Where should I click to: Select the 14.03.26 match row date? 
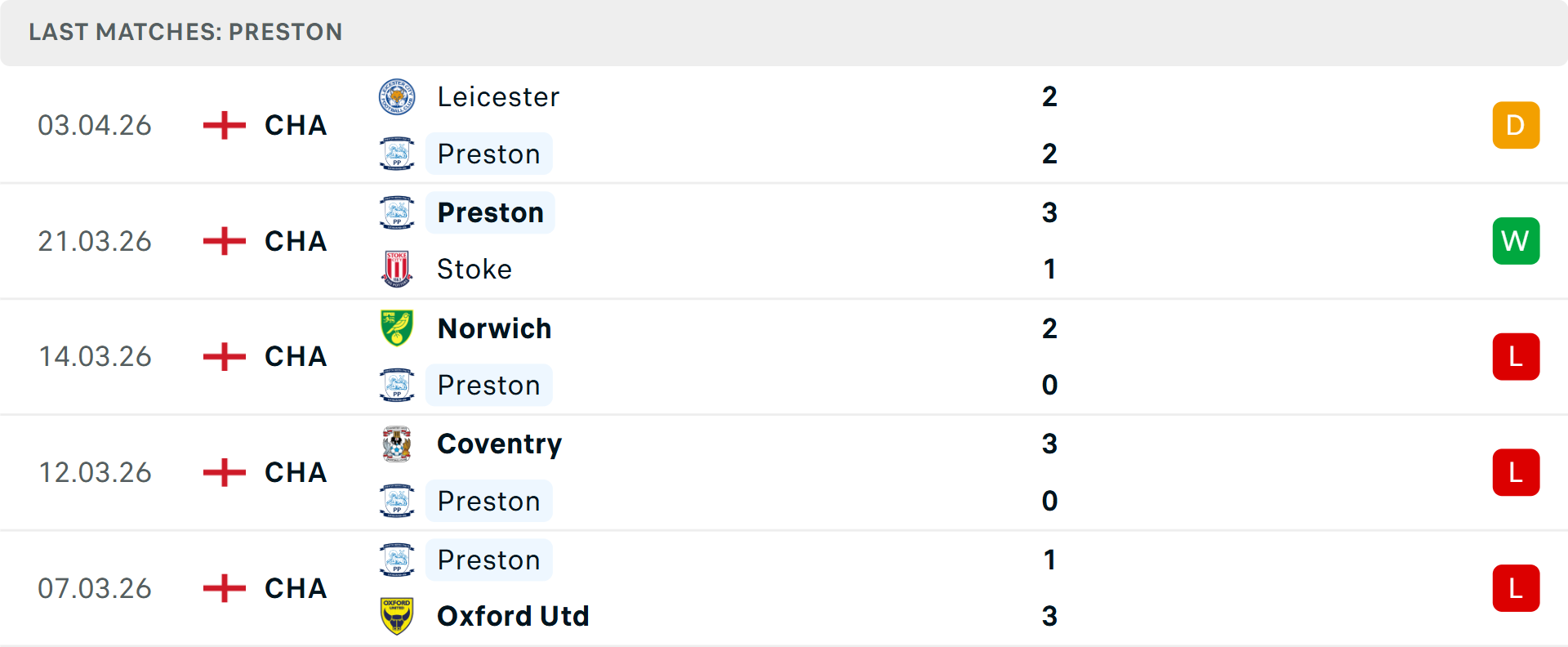click(x=95, y=357)
